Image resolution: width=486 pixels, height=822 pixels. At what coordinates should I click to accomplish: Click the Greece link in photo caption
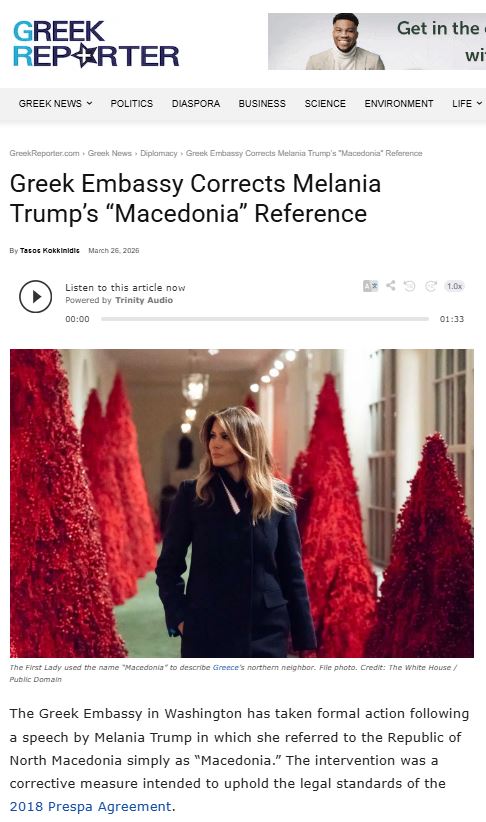click(x=225, y=667)
